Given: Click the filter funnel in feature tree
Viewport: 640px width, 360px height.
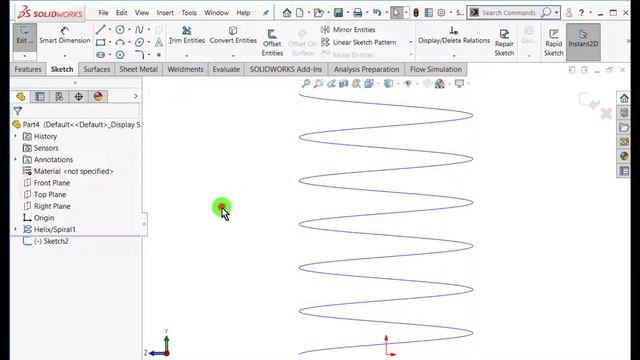Looking at the screenshot, I should (18, 111).
